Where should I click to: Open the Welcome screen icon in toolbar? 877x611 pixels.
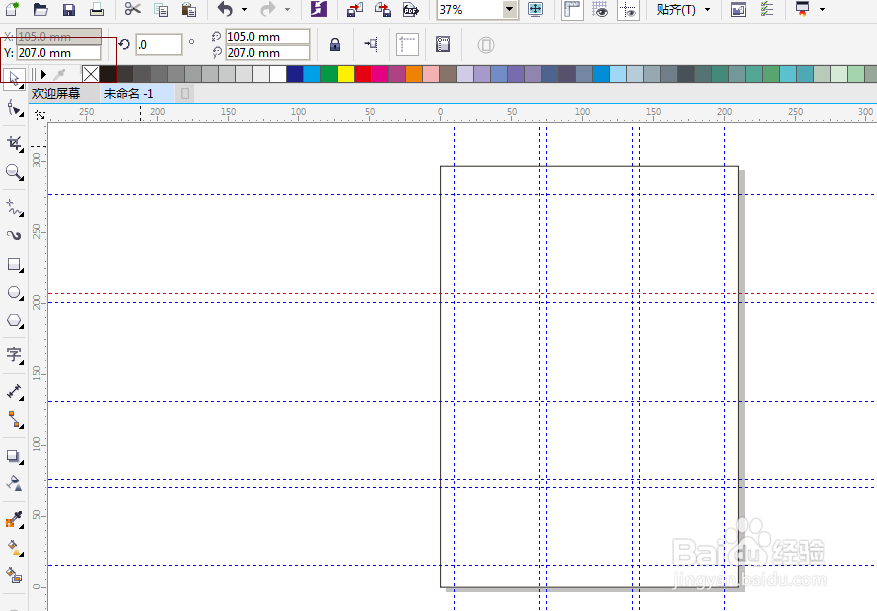coord(738,10)
